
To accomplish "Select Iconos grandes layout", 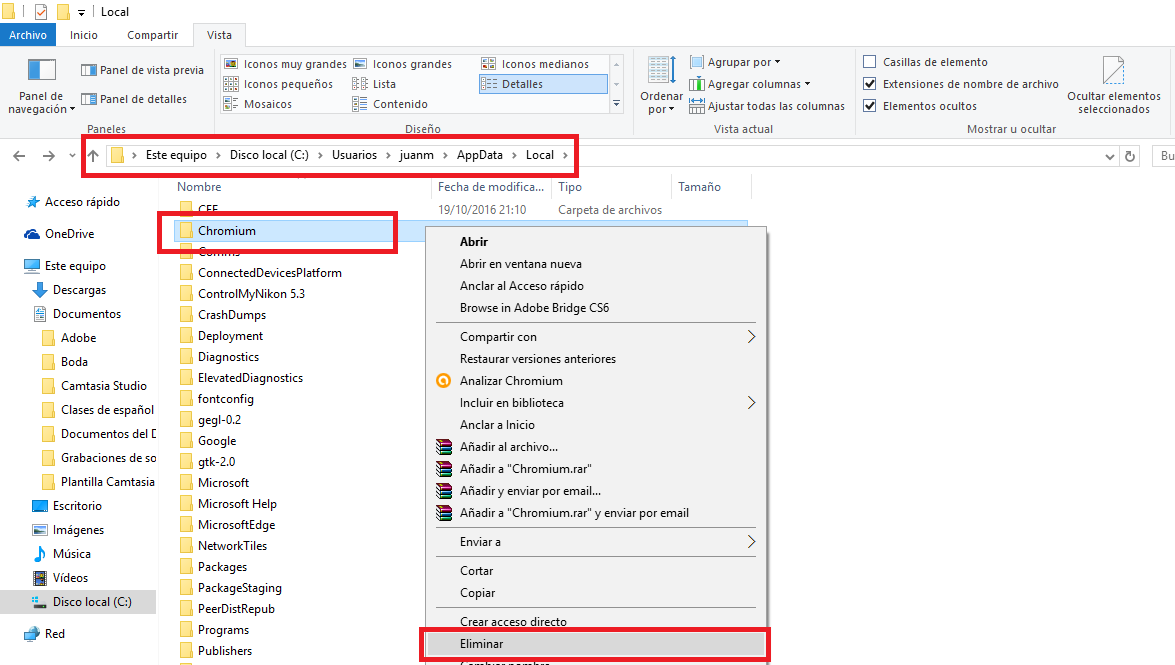I will 403,64.
